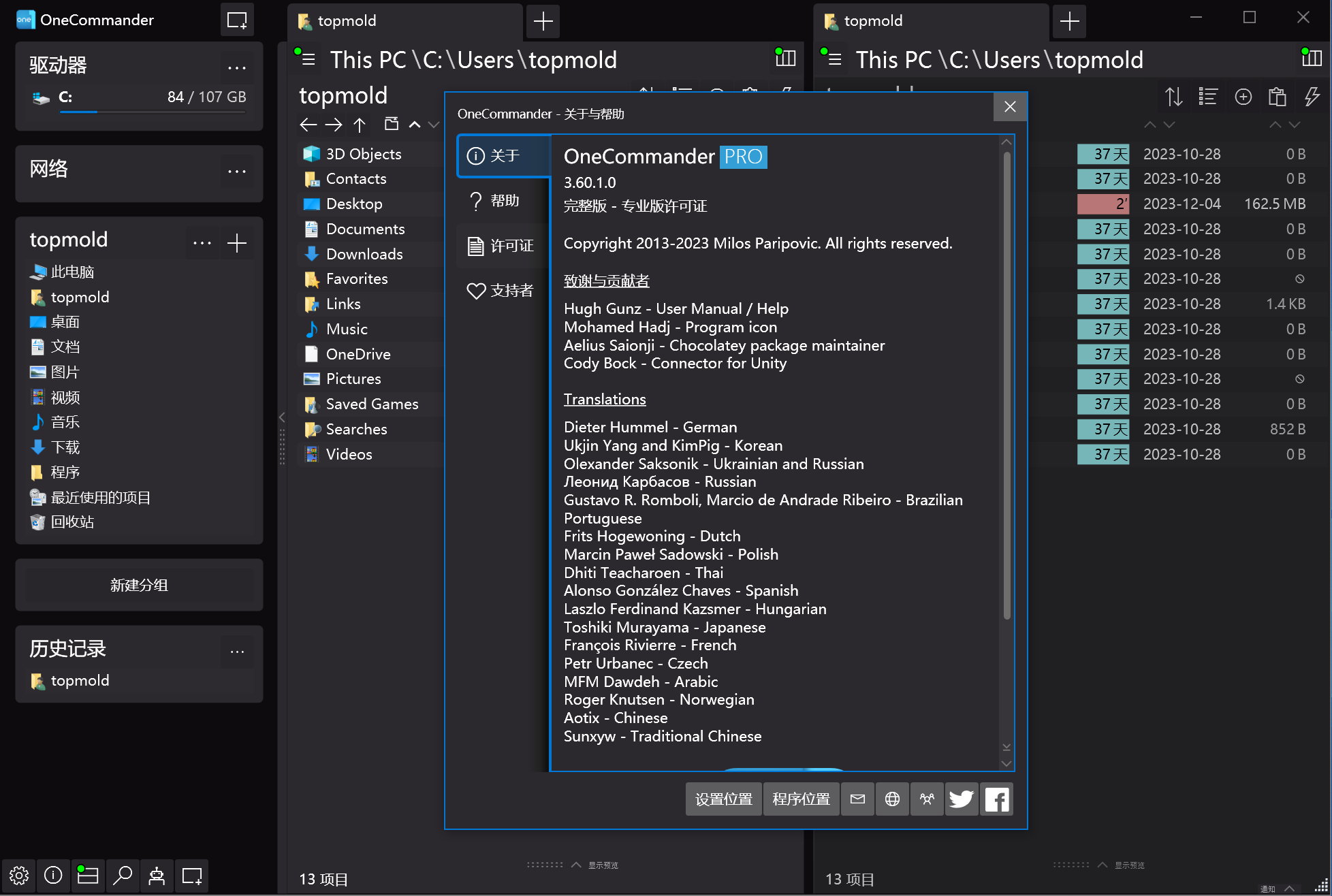Click the flash/quick access icon in right panel
Viewport: 1332px width, 896px height.
[x=1311, y=97]
